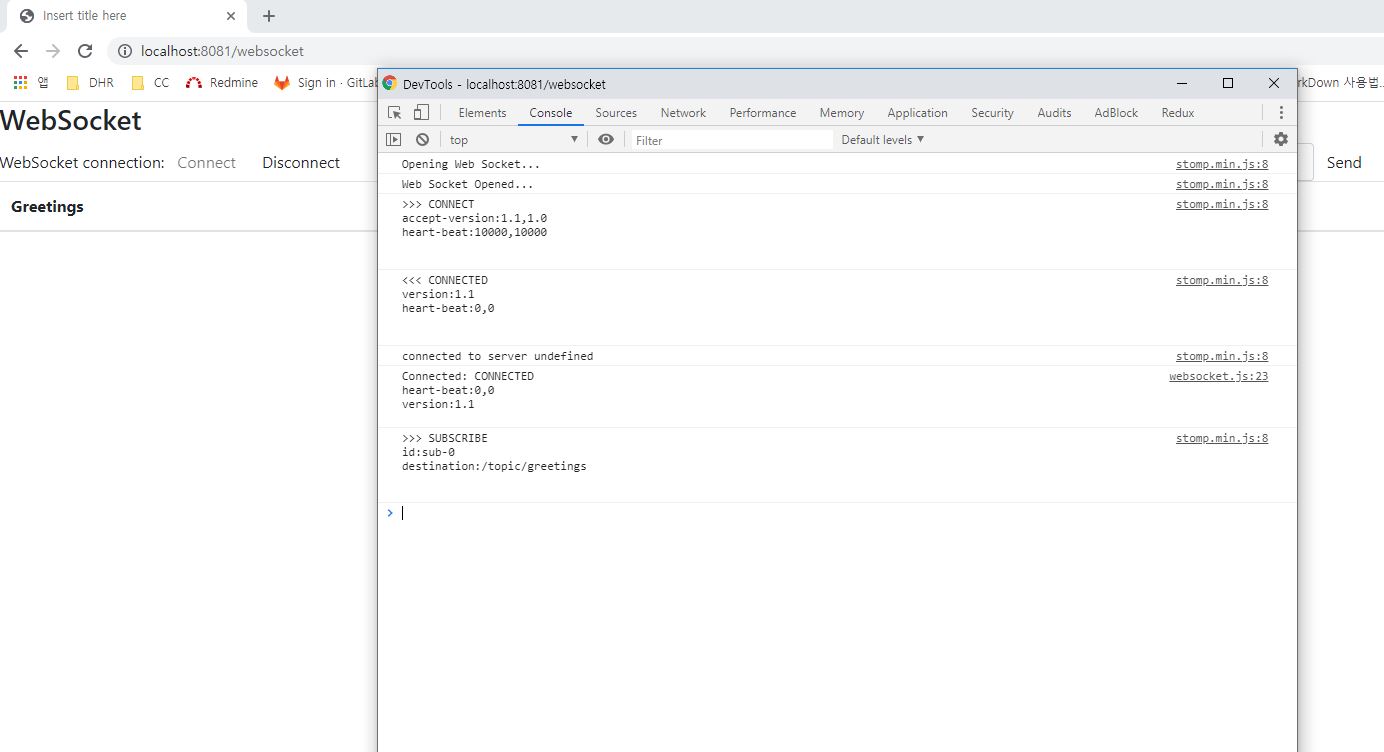Screen dimensions: 1384x752
Task: Switch to the Security tab
Action: point(992,113)
